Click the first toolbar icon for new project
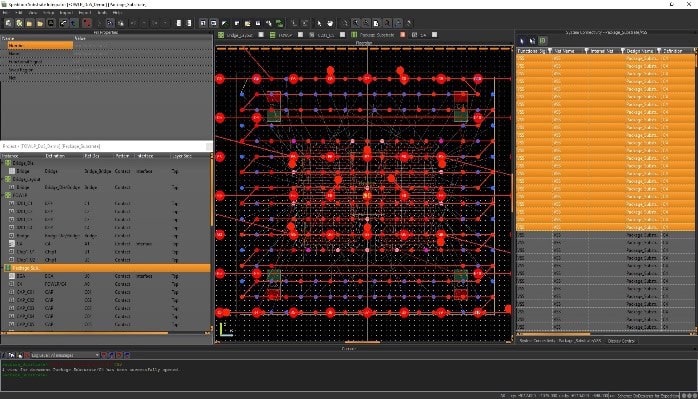The width and height of the screenshot is (698, 399). (8, 23)
